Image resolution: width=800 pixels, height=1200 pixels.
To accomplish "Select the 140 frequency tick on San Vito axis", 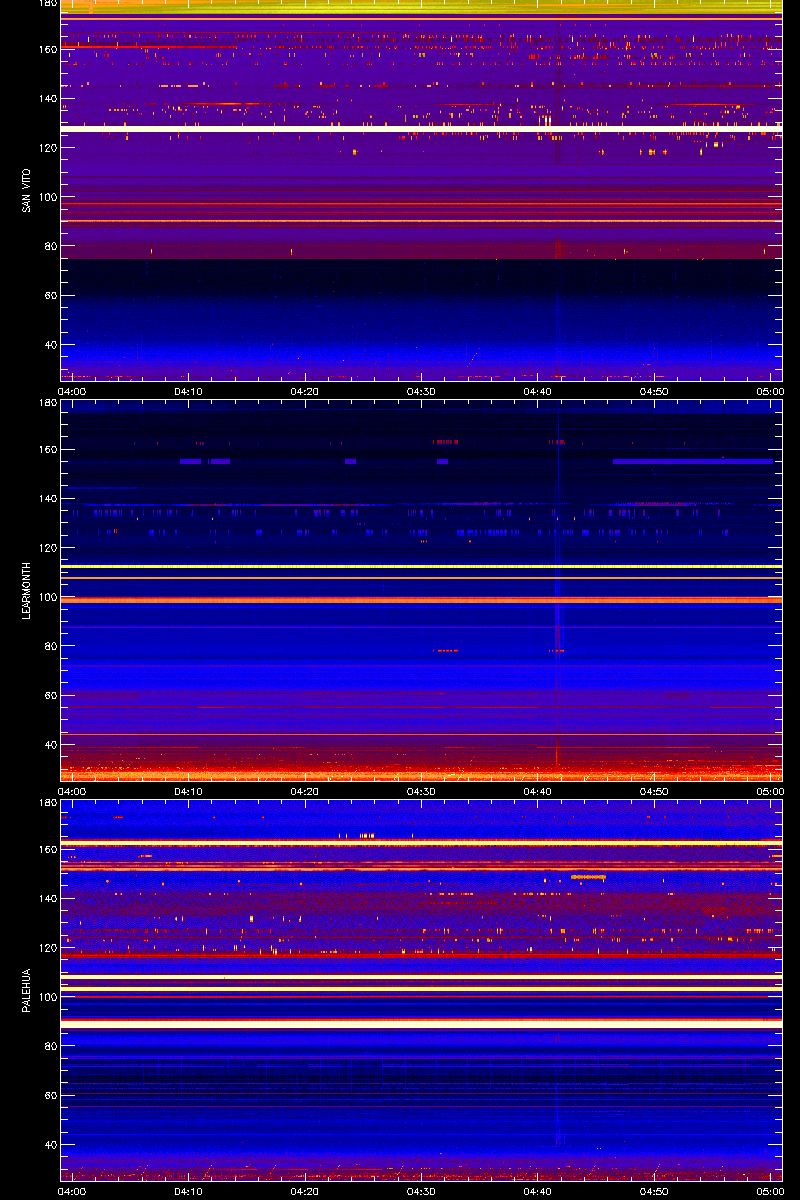I will pyautogui.click(x=46, y=98).
